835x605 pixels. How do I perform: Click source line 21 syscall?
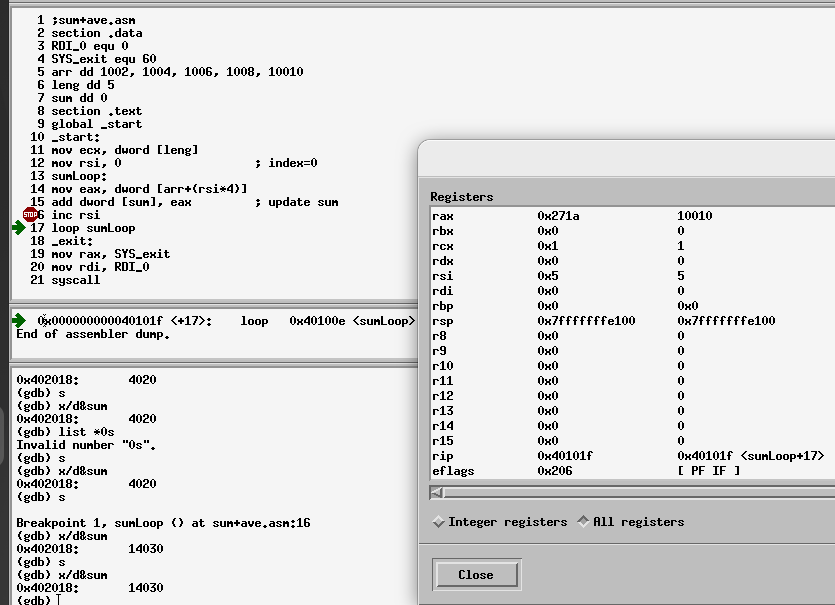coord(76,280)
